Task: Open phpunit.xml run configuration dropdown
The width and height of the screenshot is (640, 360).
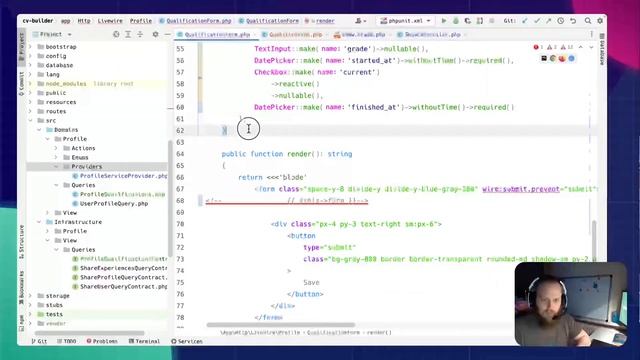Action: tap(405, 21)
